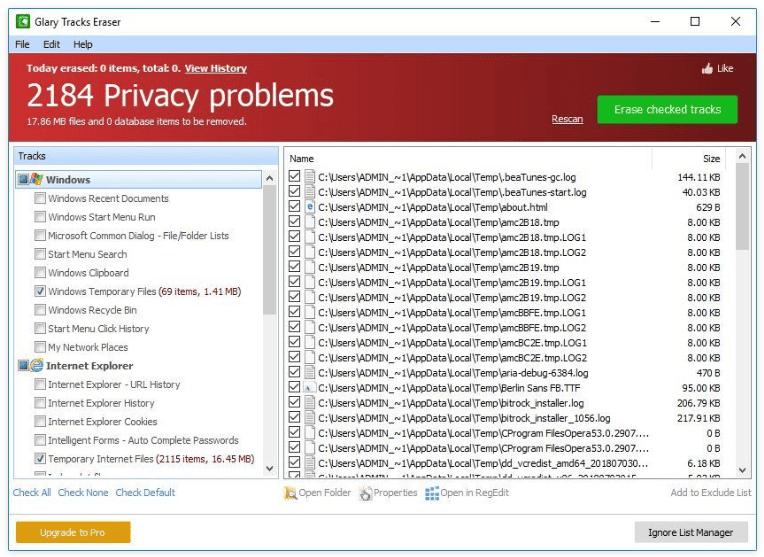This screenshot has width=764, height=557.
Task: Click the Open in RegEdit icon
Action: 432,493
